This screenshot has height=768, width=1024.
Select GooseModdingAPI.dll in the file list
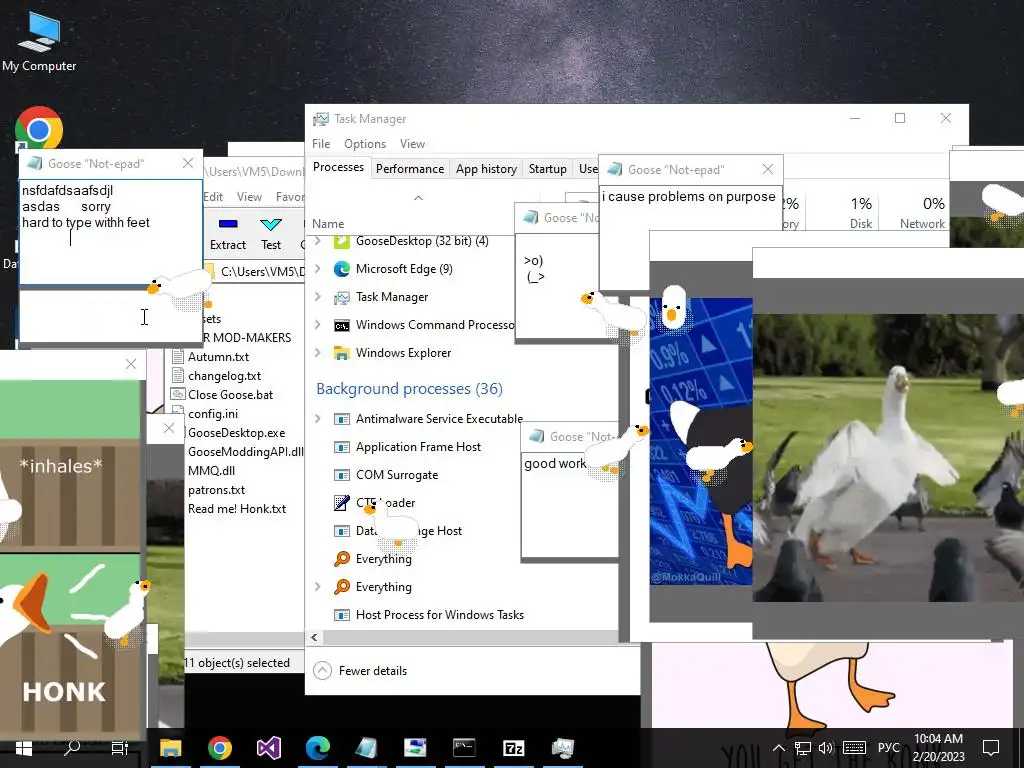246,451
